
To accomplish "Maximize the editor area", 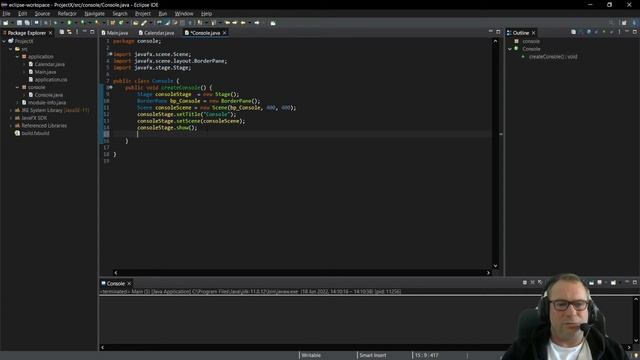I will coord(498,32).
